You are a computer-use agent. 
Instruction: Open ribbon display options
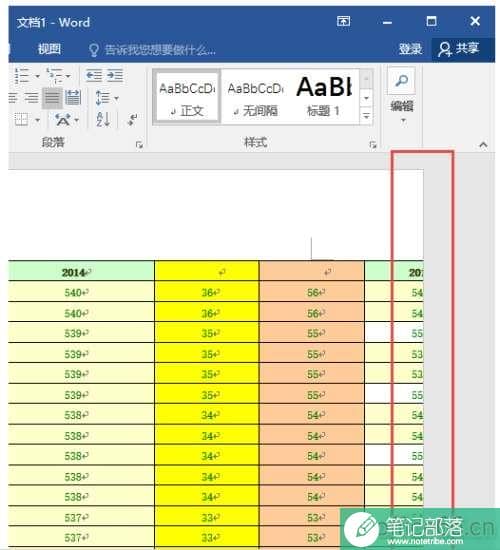(343, 21)
